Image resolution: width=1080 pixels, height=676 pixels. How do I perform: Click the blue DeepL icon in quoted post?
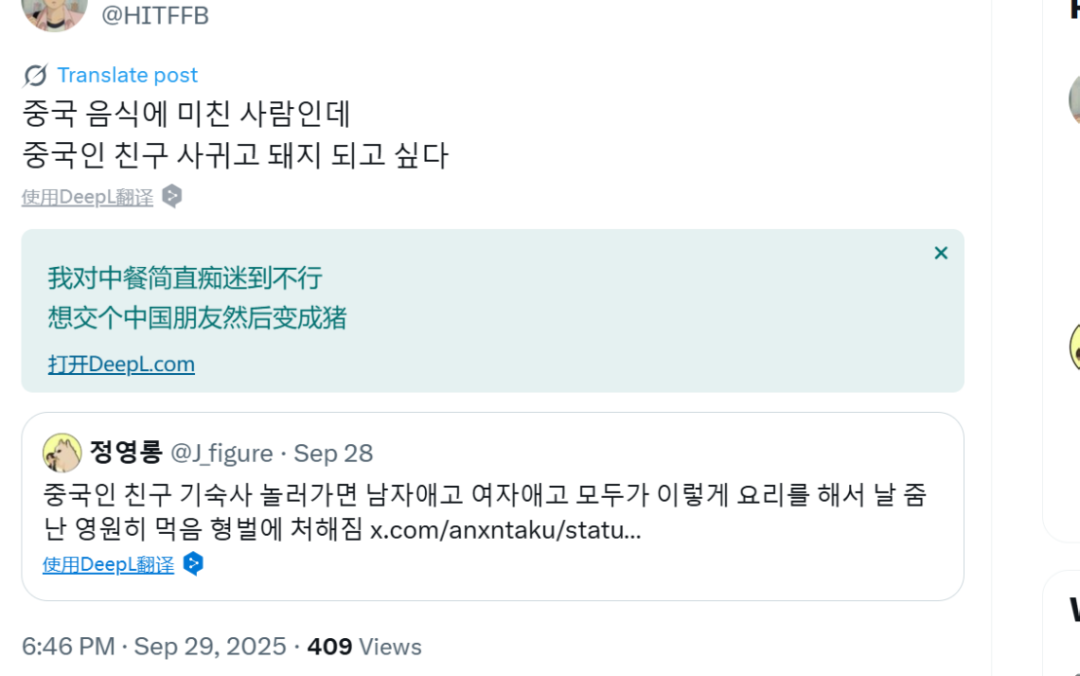pyautogui.click(x=193, y=564)
